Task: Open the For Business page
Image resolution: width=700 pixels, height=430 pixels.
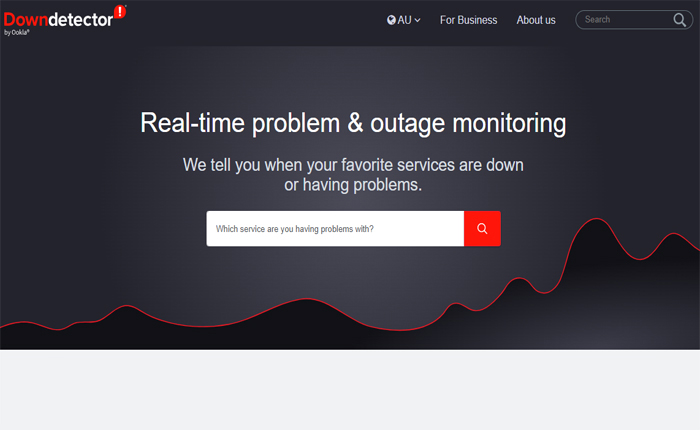Action: click(468, 20)
